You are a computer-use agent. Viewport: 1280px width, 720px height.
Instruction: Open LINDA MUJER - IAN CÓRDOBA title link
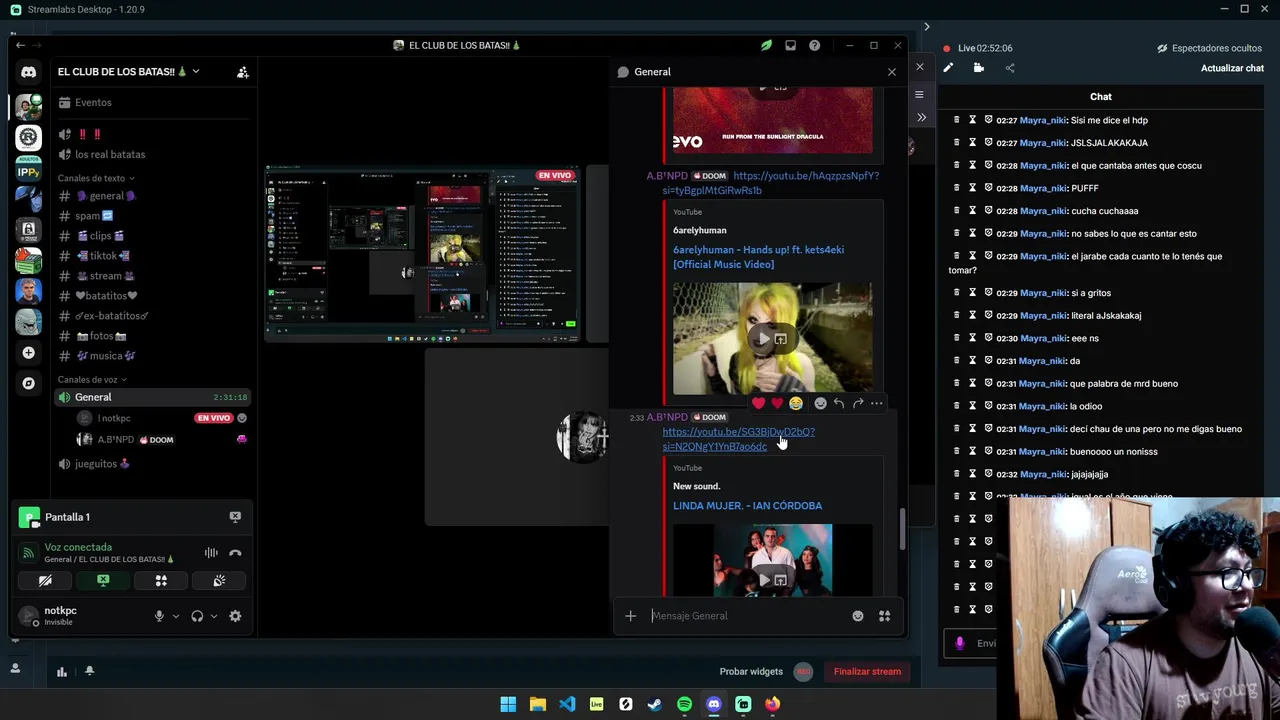[x=747, y=506]
